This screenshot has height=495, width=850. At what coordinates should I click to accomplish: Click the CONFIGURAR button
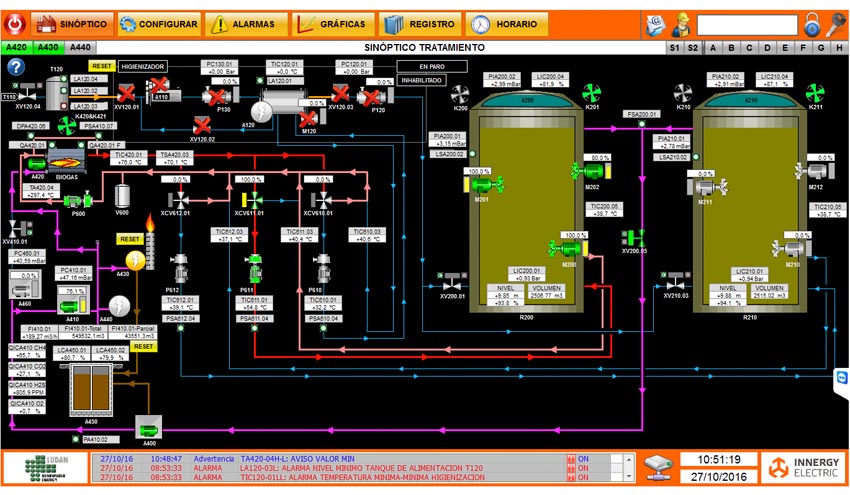point(158,24)
